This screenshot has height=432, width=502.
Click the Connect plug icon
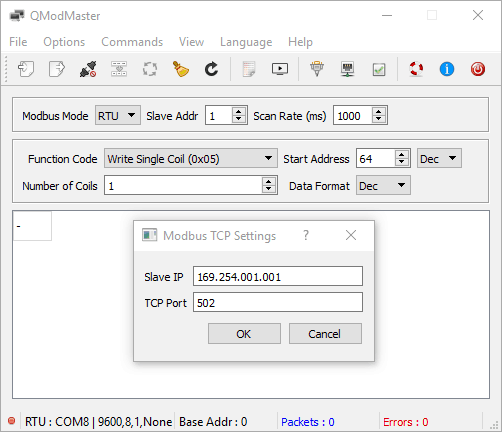(88, 69)
